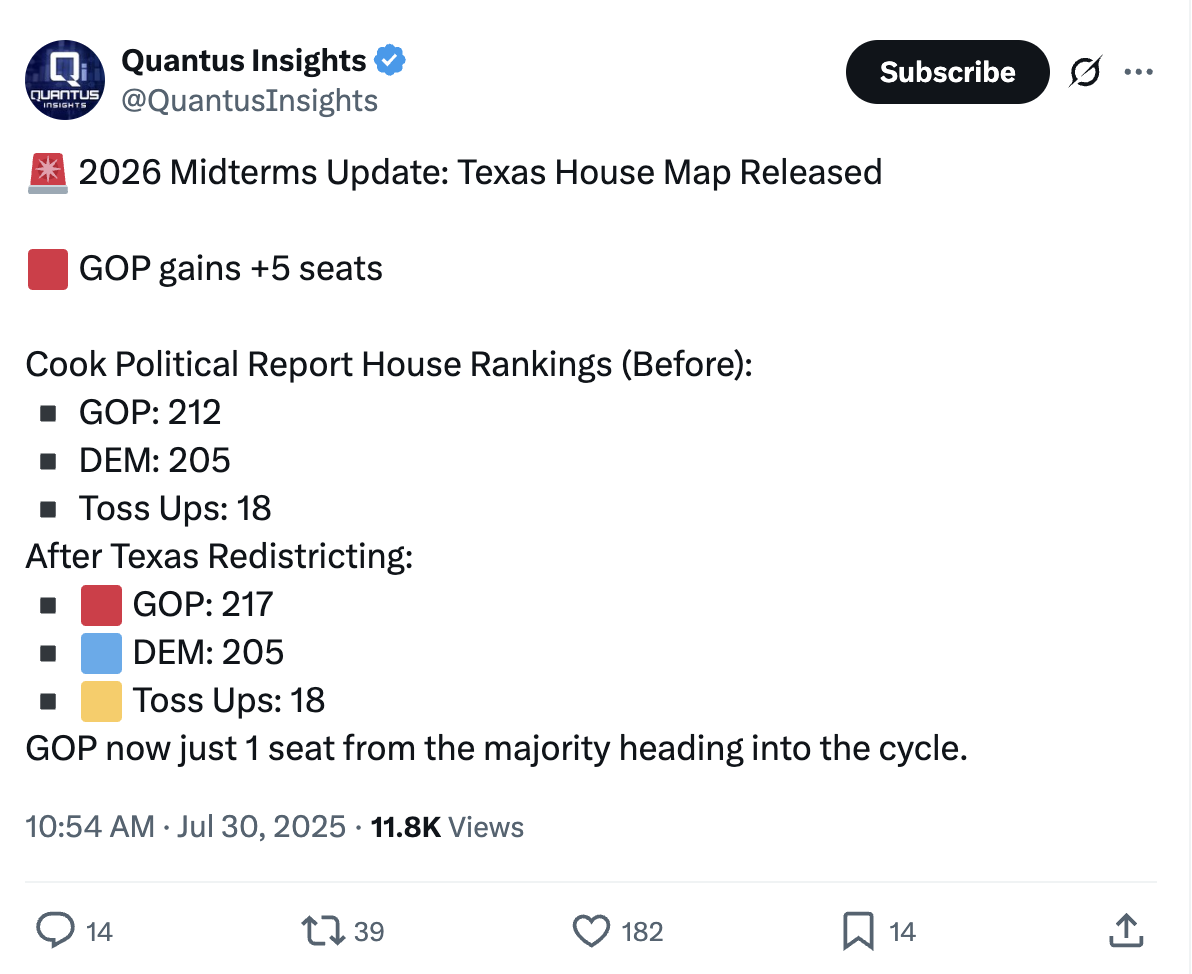Click the blue square beside DEM: 205

click(101, 653)
